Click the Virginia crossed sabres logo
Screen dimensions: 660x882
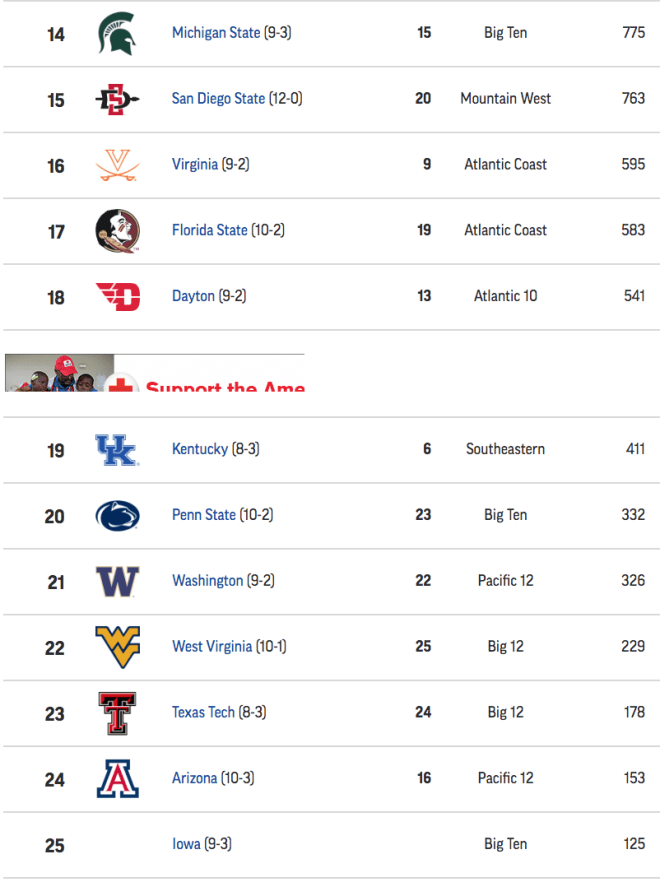[x=117, y=165]
